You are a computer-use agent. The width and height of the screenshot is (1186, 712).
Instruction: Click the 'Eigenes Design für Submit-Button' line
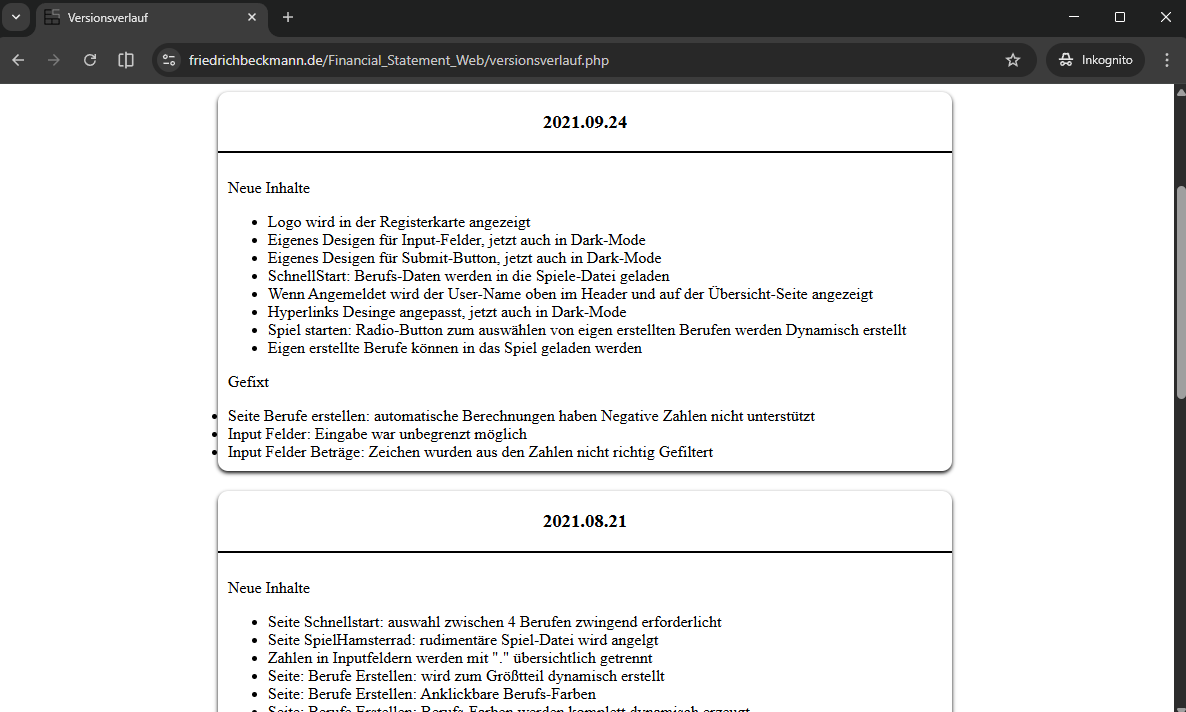(x=464, y=258)
